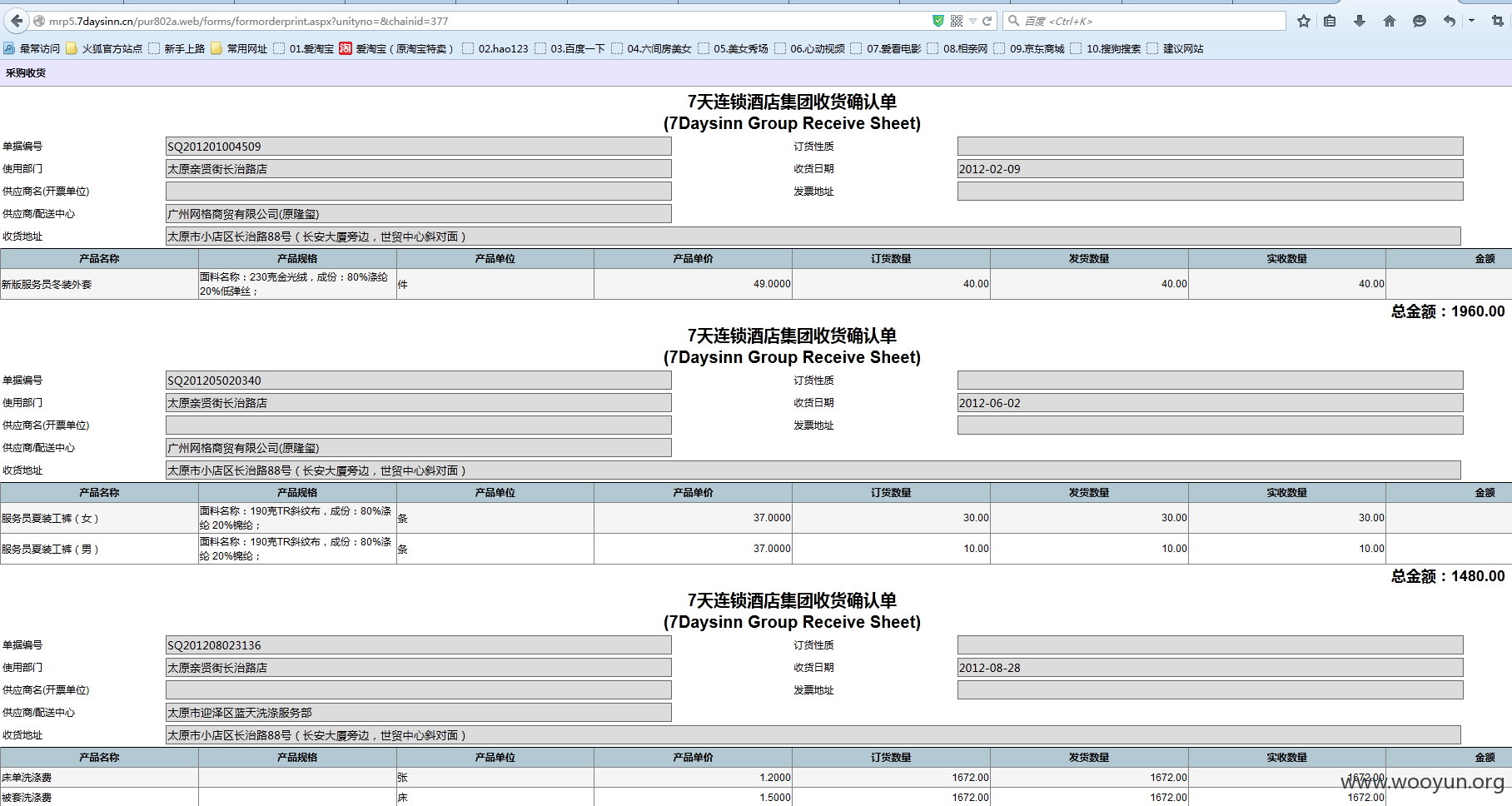1512x806 pixels.
Task: Reload the page with the refresh icon
Action: tap(987, 21)
